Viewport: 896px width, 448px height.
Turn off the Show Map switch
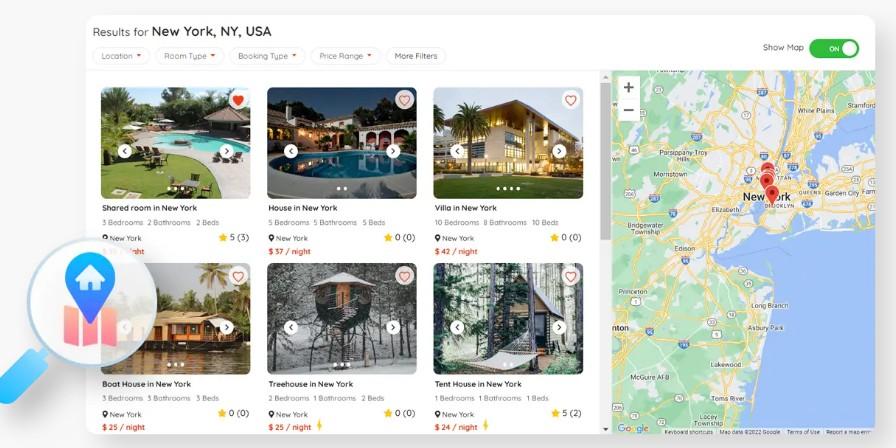834,49
